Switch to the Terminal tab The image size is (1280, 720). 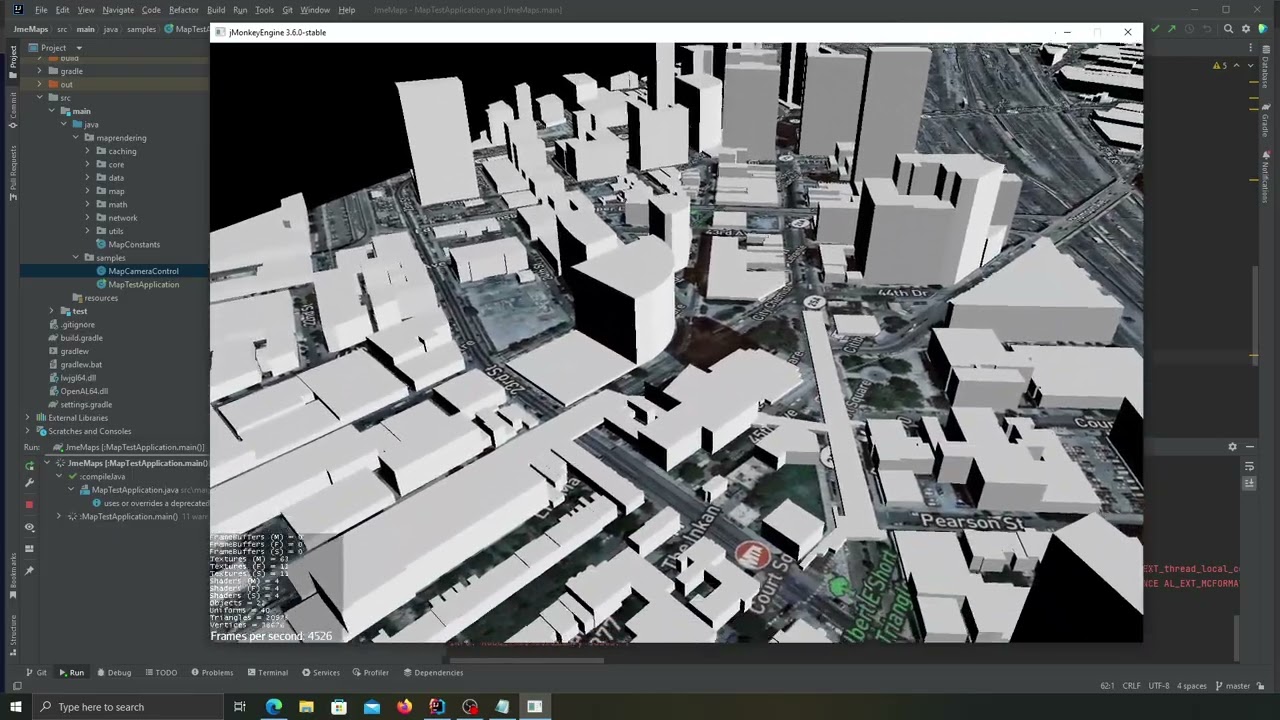266,673
